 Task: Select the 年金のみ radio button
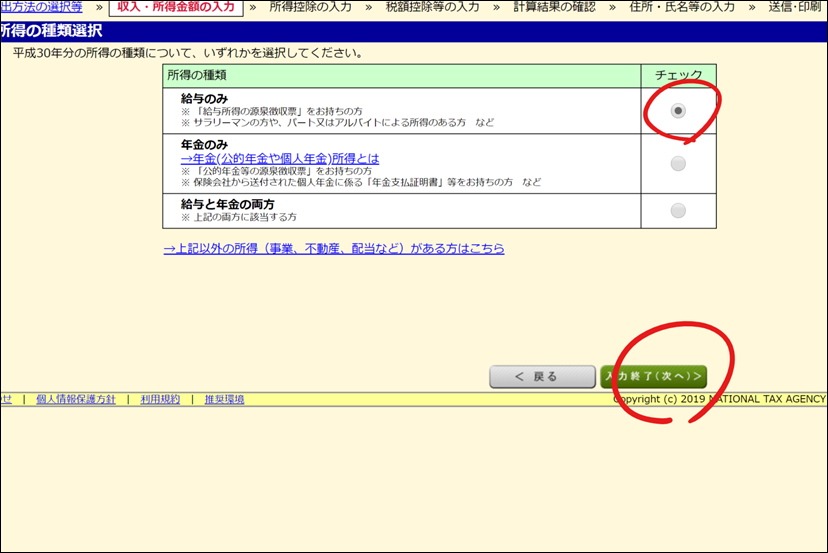678,163
